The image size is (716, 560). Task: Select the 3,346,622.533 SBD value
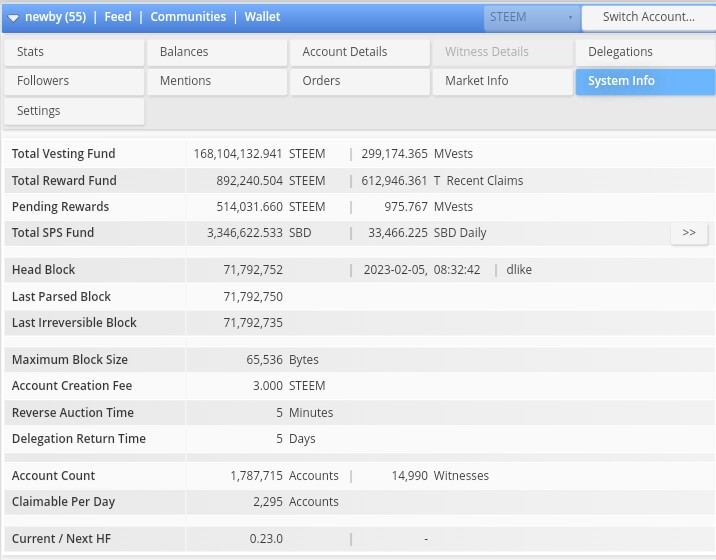(259, 233)
